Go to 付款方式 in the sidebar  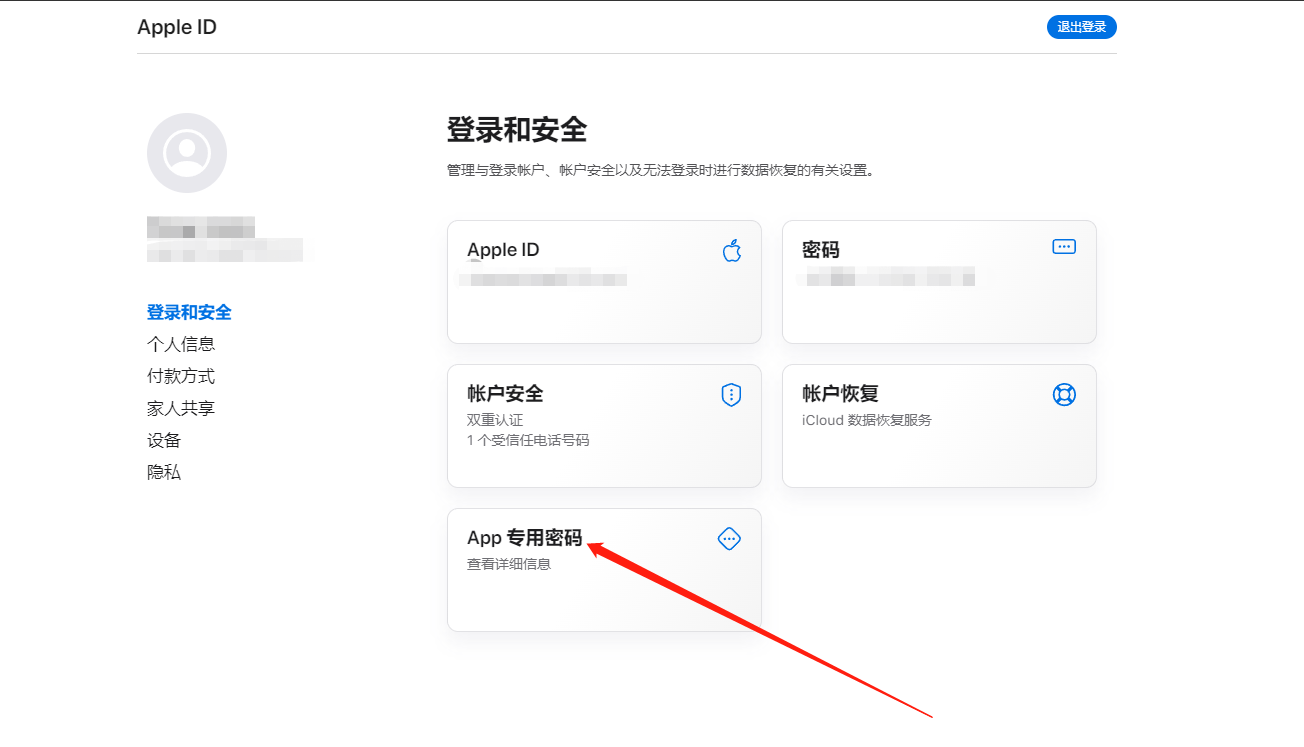181,376
